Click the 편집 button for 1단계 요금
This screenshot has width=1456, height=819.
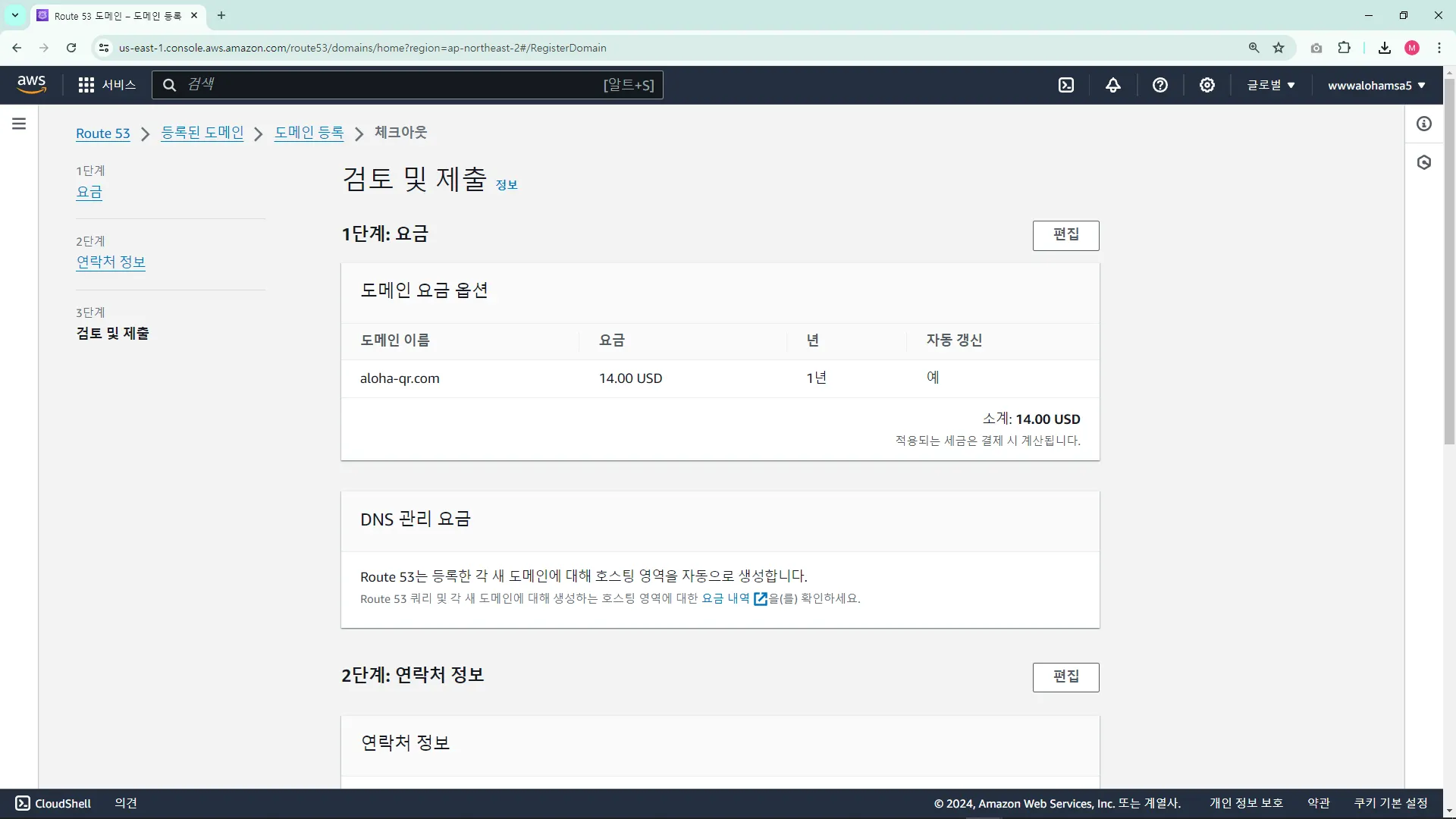[x=1065, y=235]
